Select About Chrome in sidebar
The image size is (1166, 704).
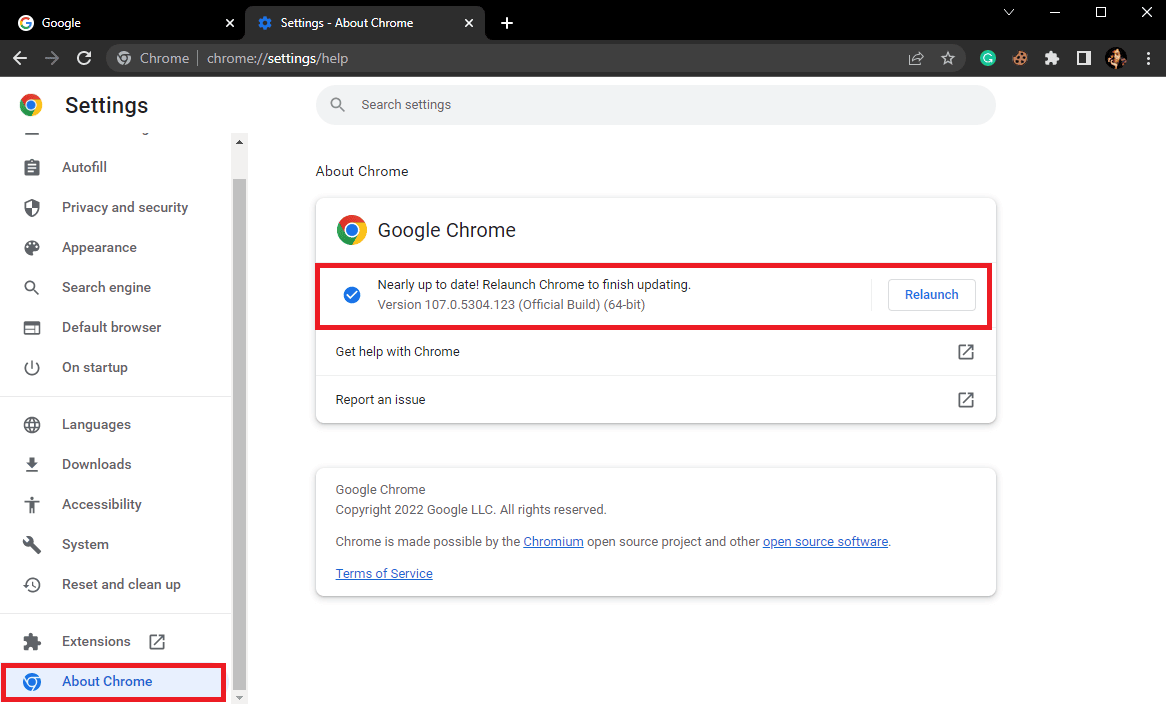pyautogui.click(x=113, y=682)
